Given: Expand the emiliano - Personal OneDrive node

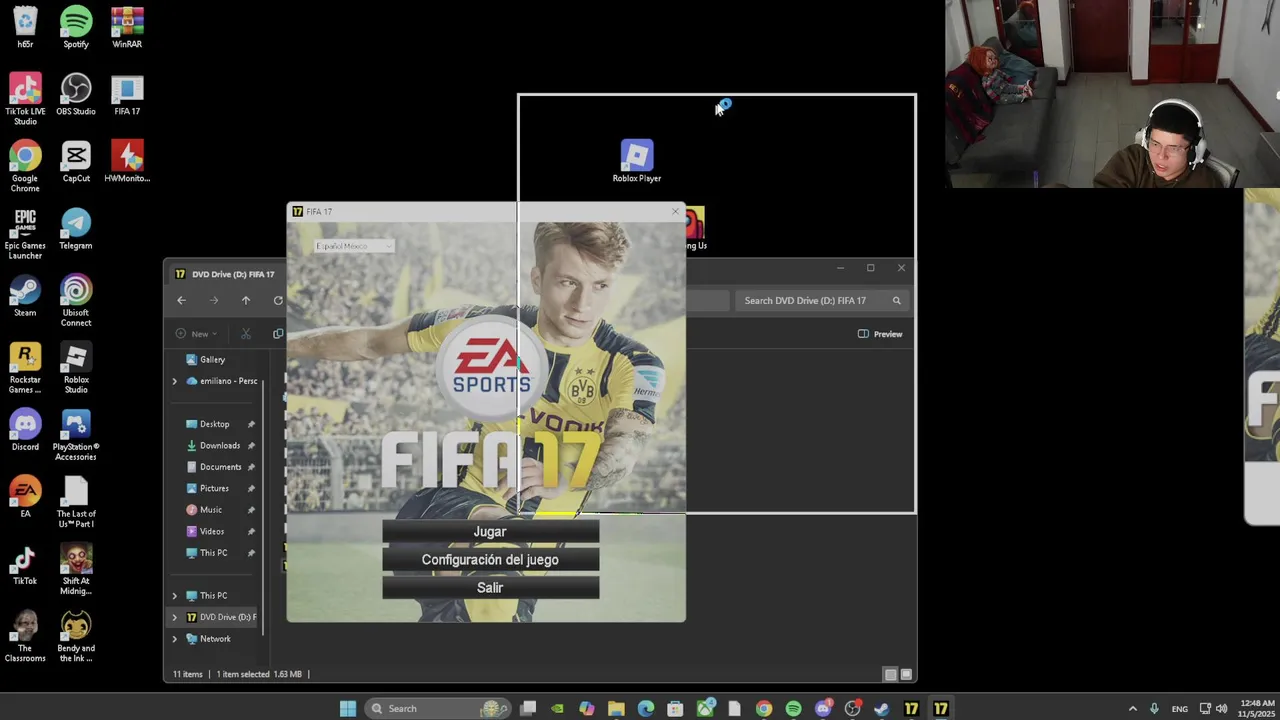Looking at the screenshot, I should click(174, 381).
